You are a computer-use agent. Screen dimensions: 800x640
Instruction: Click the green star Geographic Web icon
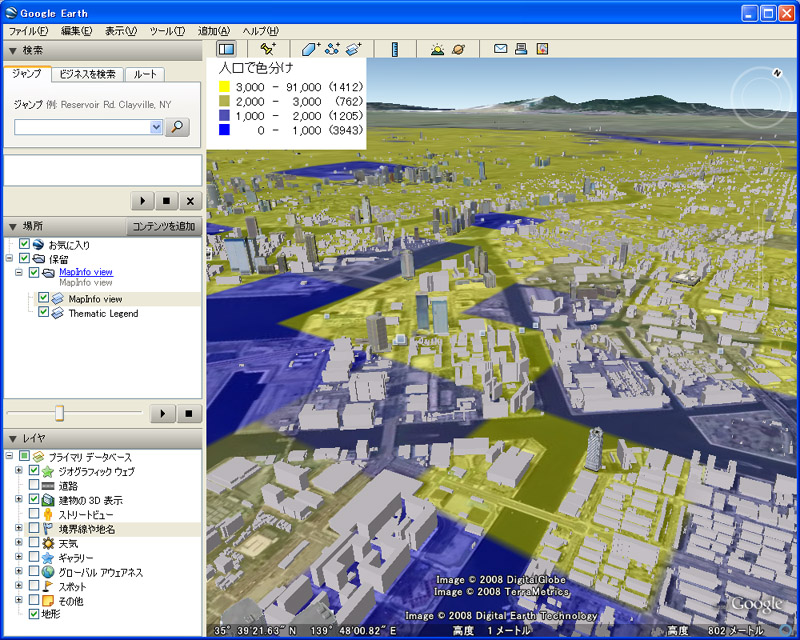[x=48, y=471]
